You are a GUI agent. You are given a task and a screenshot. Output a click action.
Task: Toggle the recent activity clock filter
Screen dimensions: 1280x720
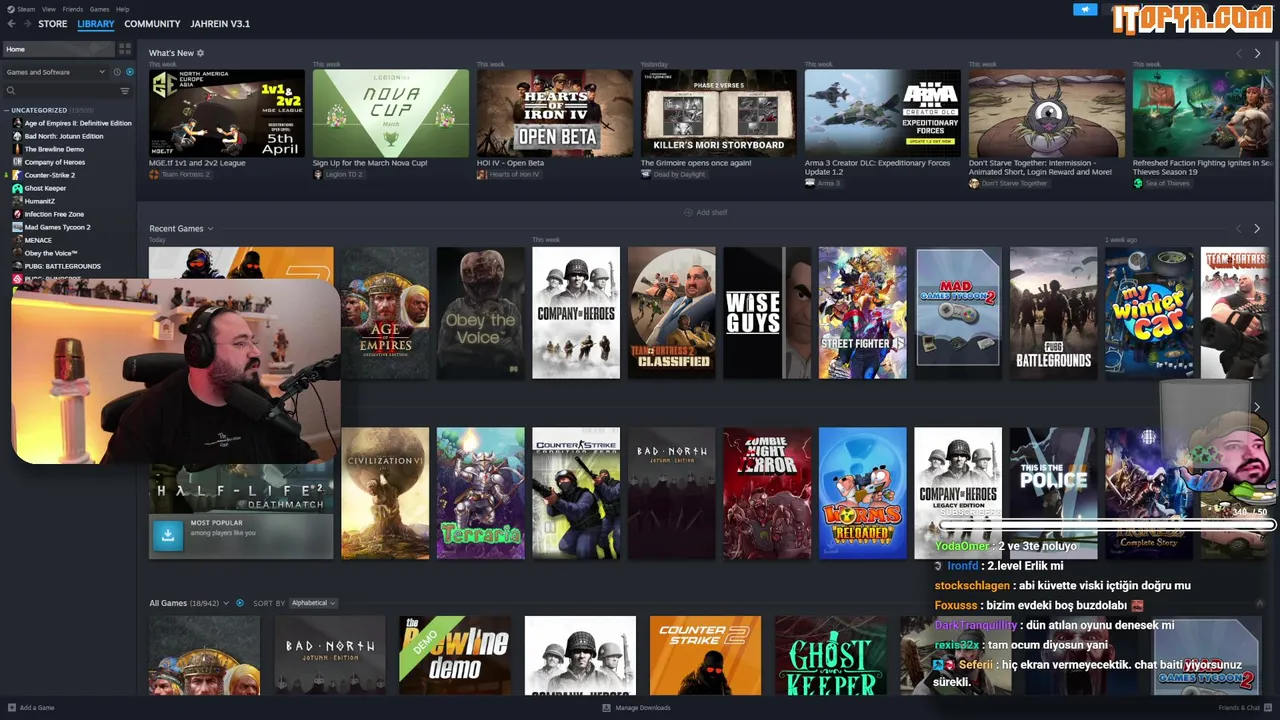click(117, 72)
